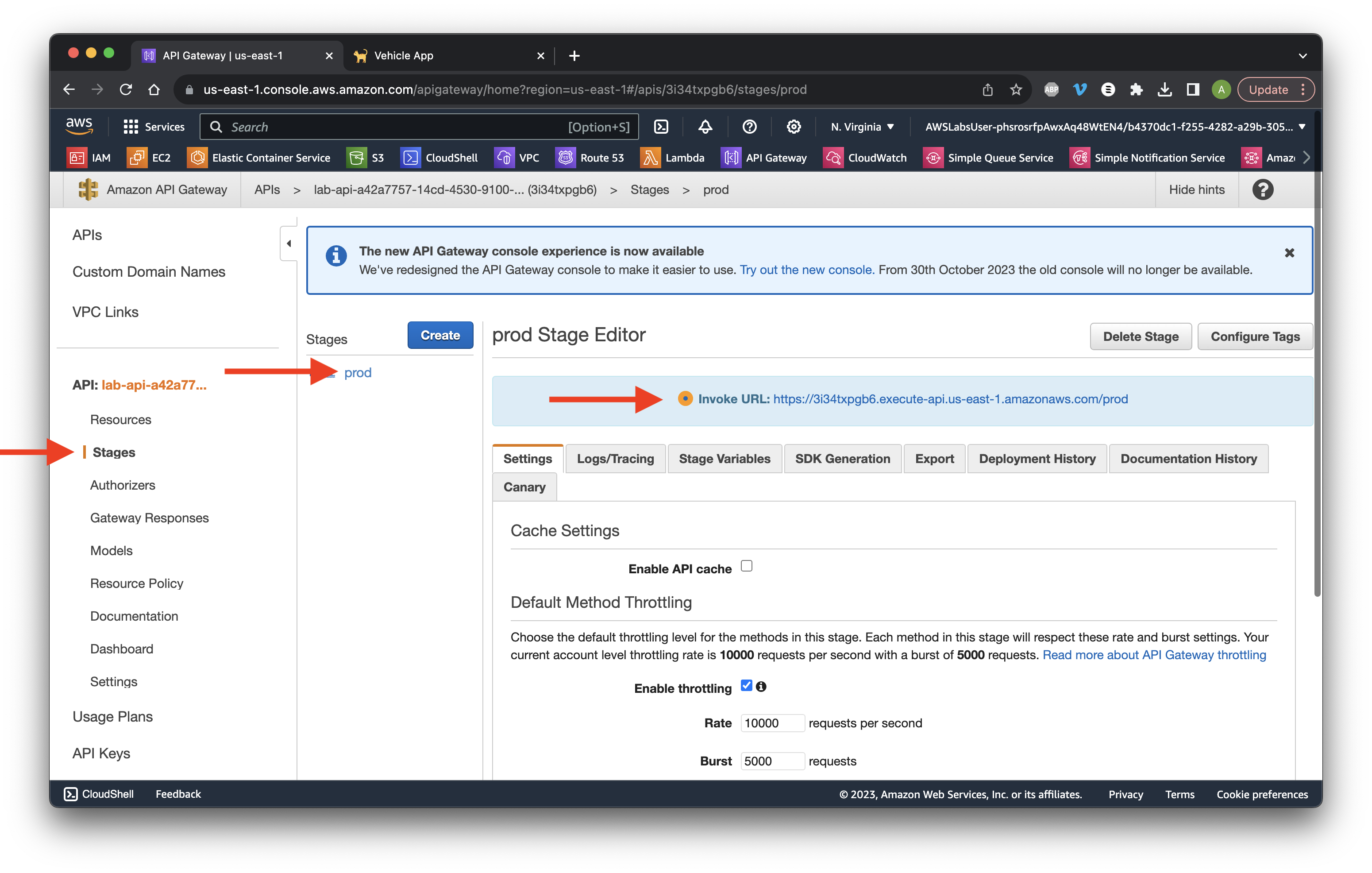Dismiss the new console info banner

click(x=1289, y=252)
